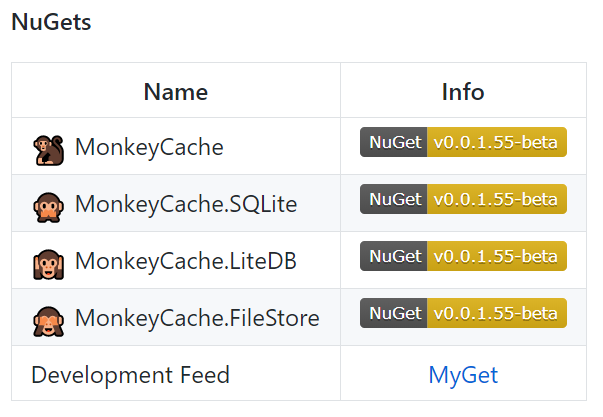Click the Name column header
The width and height of the screenshot is (603, 417).
pos(176,92)
